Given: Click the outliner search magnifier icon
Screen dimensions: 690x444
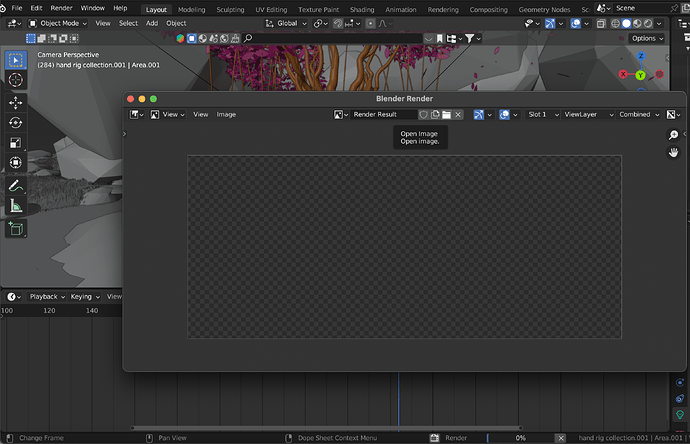Looking at the screenshot, I should pos(248,38).
